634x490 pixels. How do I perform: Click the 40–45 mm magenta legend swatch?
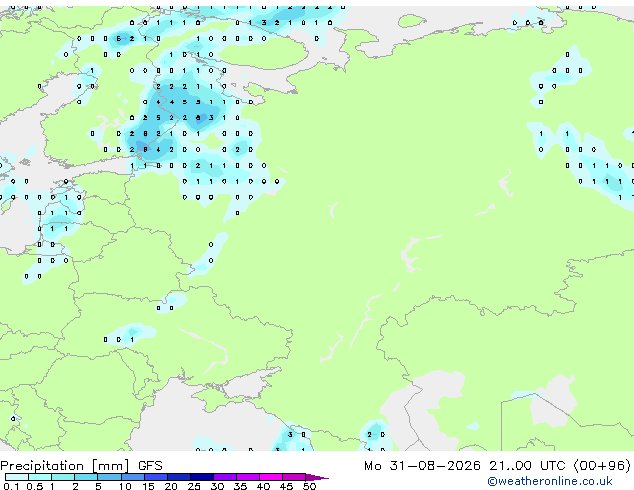(x=271, y=477)
